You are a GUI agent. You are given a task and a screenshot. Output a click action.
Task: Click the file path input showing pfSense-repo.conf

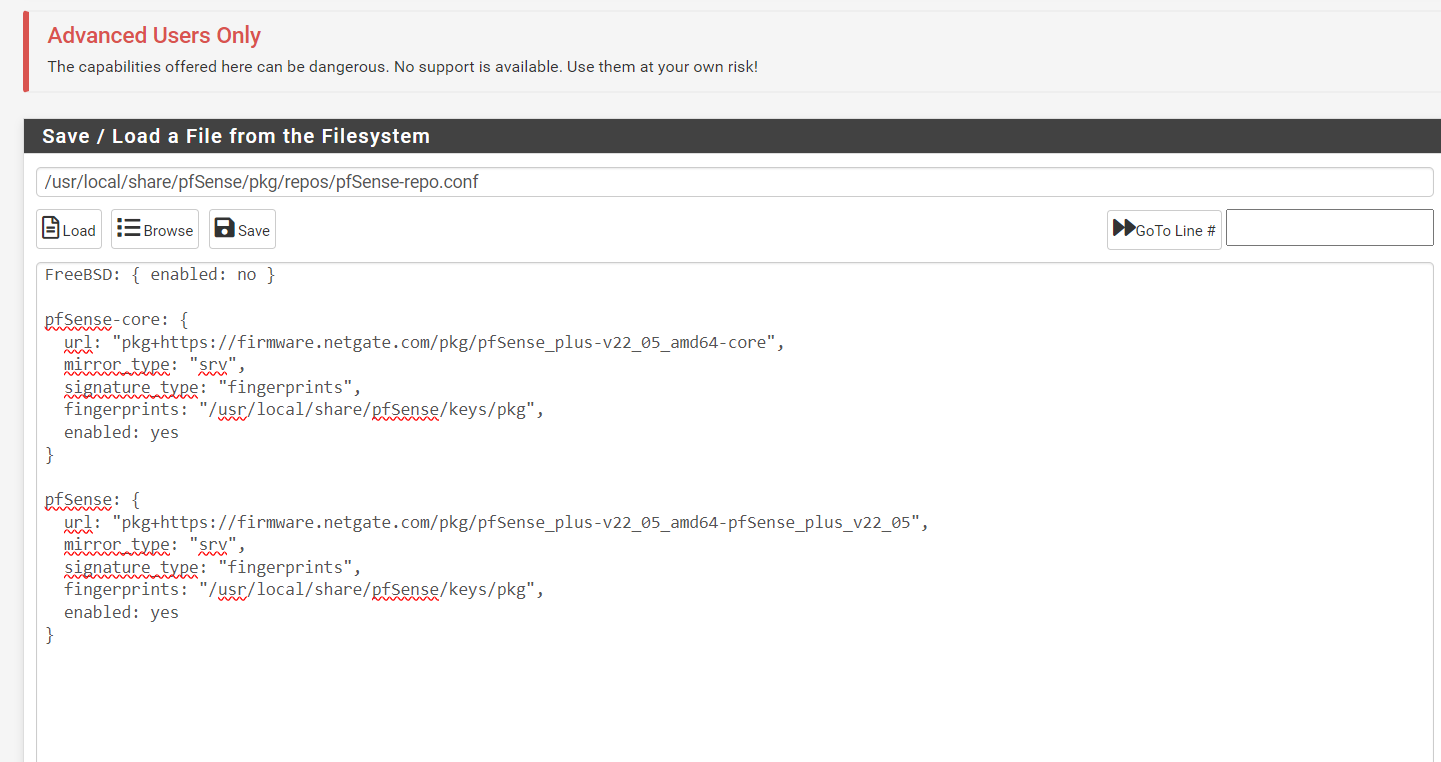tap(735, 182)
